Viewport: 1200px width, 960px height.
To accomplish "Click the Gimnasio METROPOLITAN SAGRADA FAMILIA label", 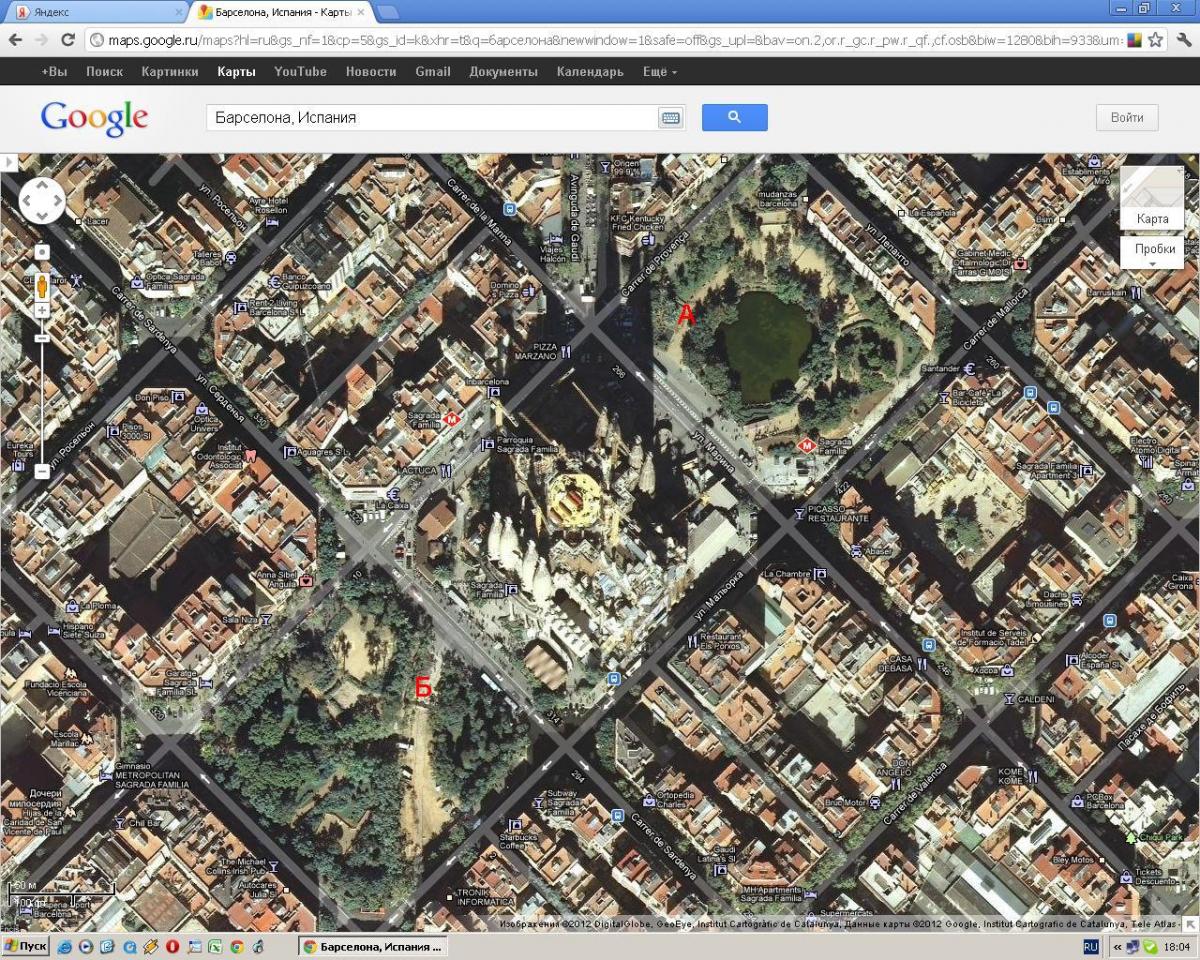I will [x=151, y=776].
